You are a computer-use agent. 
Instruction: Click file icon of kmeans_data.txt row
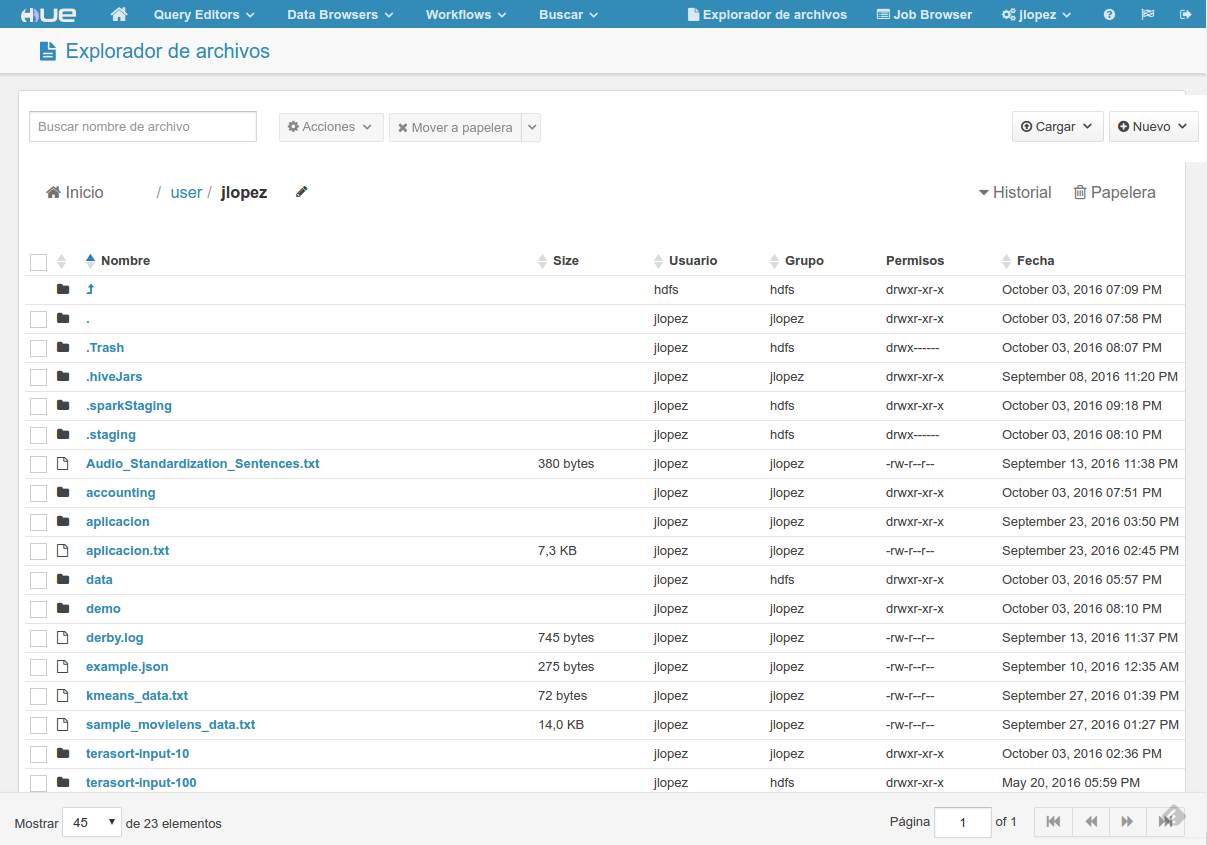click(x=63, y=695)
